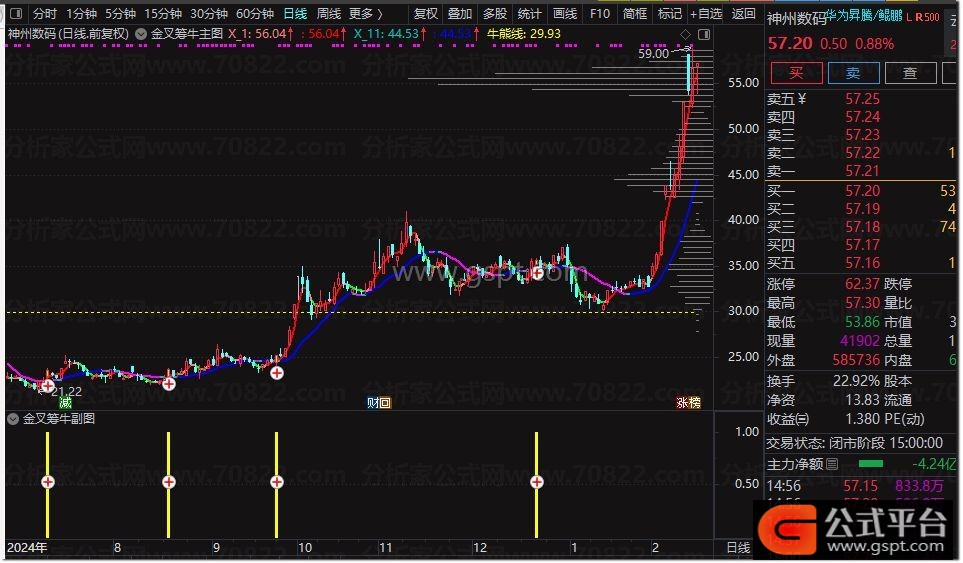
Task: Click the main-chart plus marker near 35.00 level
Action: tap(537, 273)
